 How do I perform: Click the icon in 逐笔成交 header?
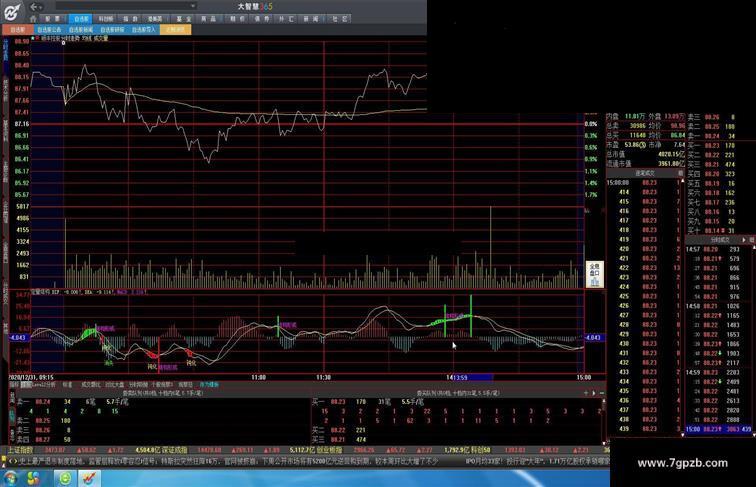click(680, 173)
